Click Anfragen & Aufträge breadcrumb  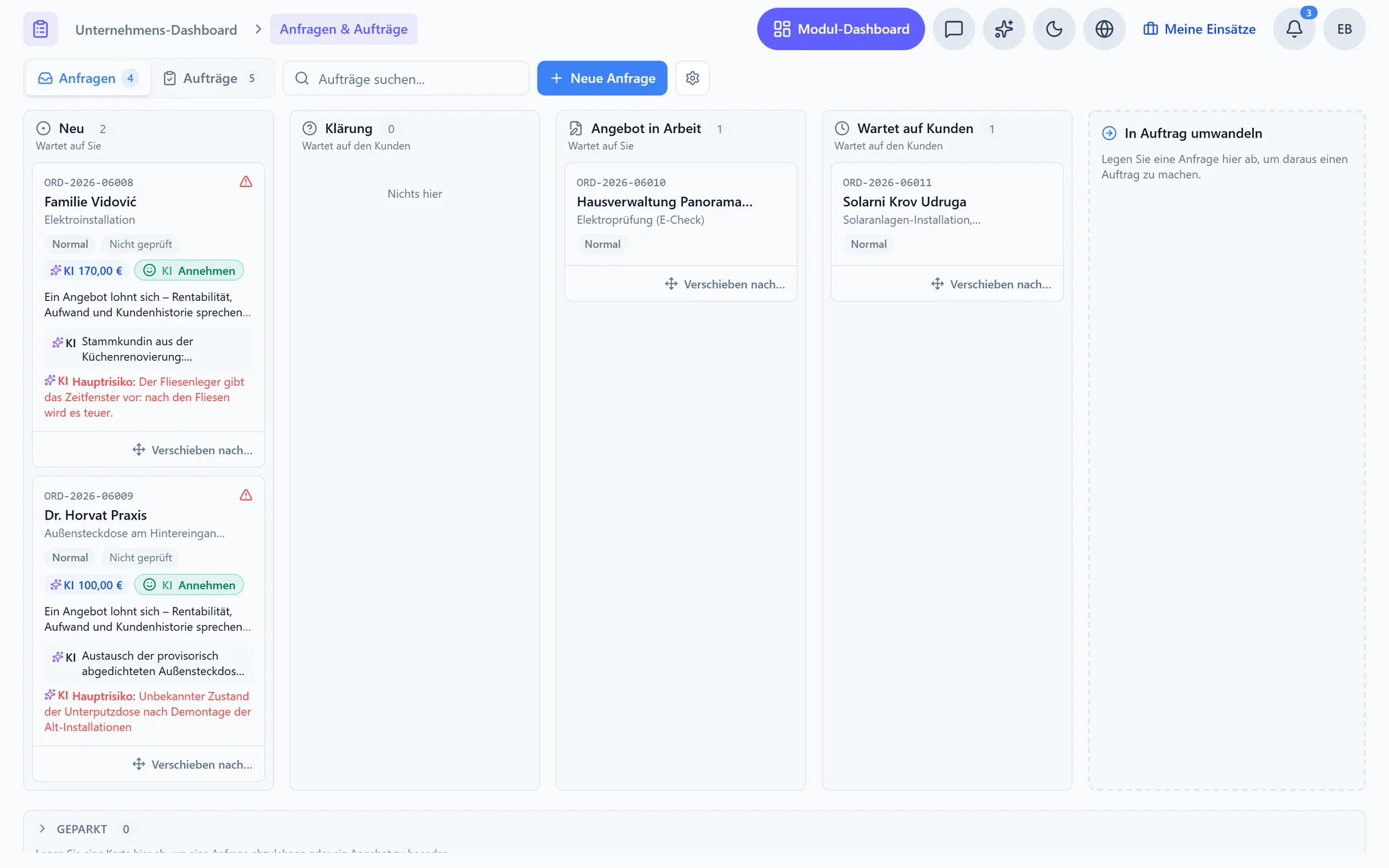click(x=343, y=29)
